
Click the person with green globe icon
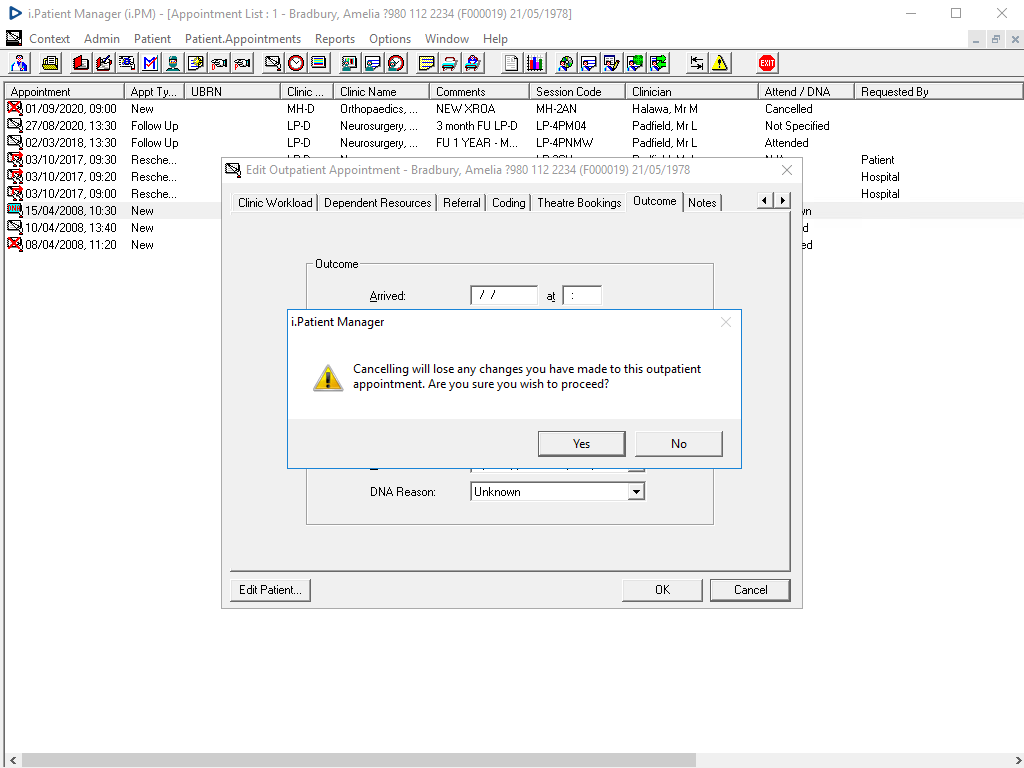pyautogui.click(x=635, y=63)
